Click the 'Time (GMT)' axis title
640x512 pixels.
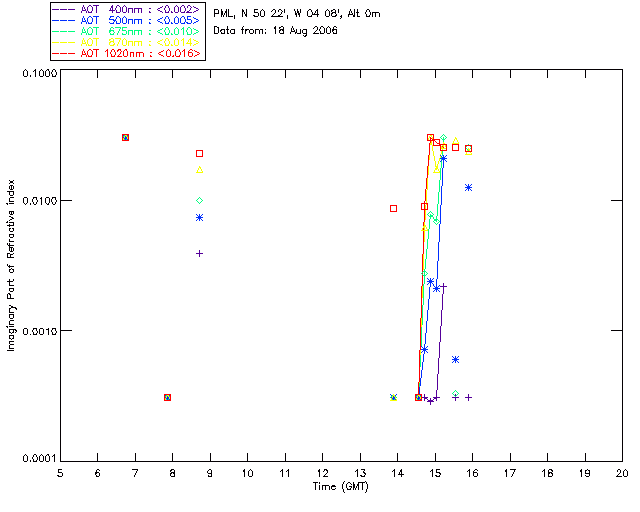click(x=341, y=487)
